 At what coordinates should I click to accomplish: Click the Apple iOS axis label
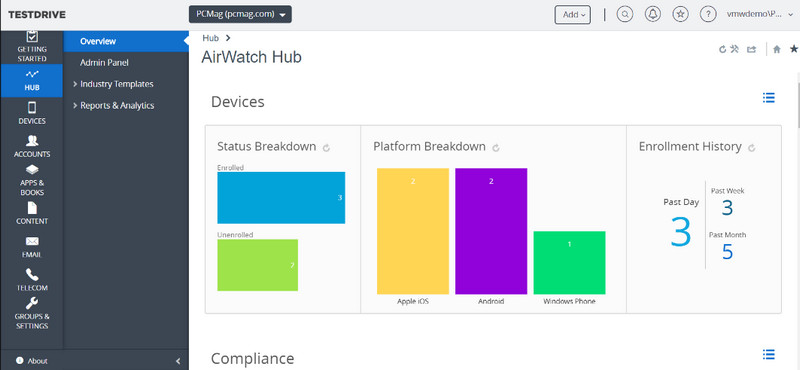pos(413,302)
